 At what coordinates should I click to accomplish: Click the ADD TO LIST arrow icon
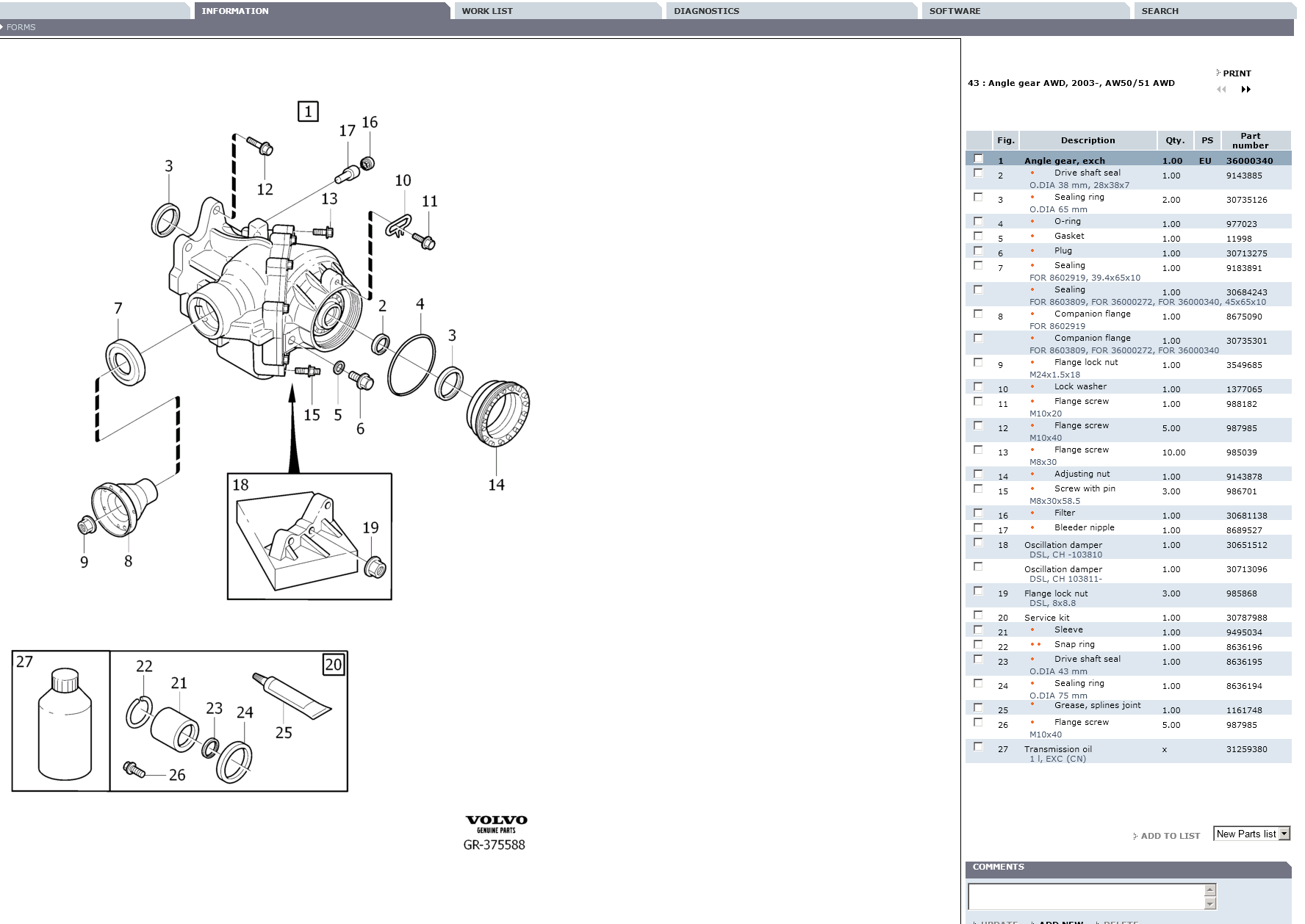[1135, 836]
